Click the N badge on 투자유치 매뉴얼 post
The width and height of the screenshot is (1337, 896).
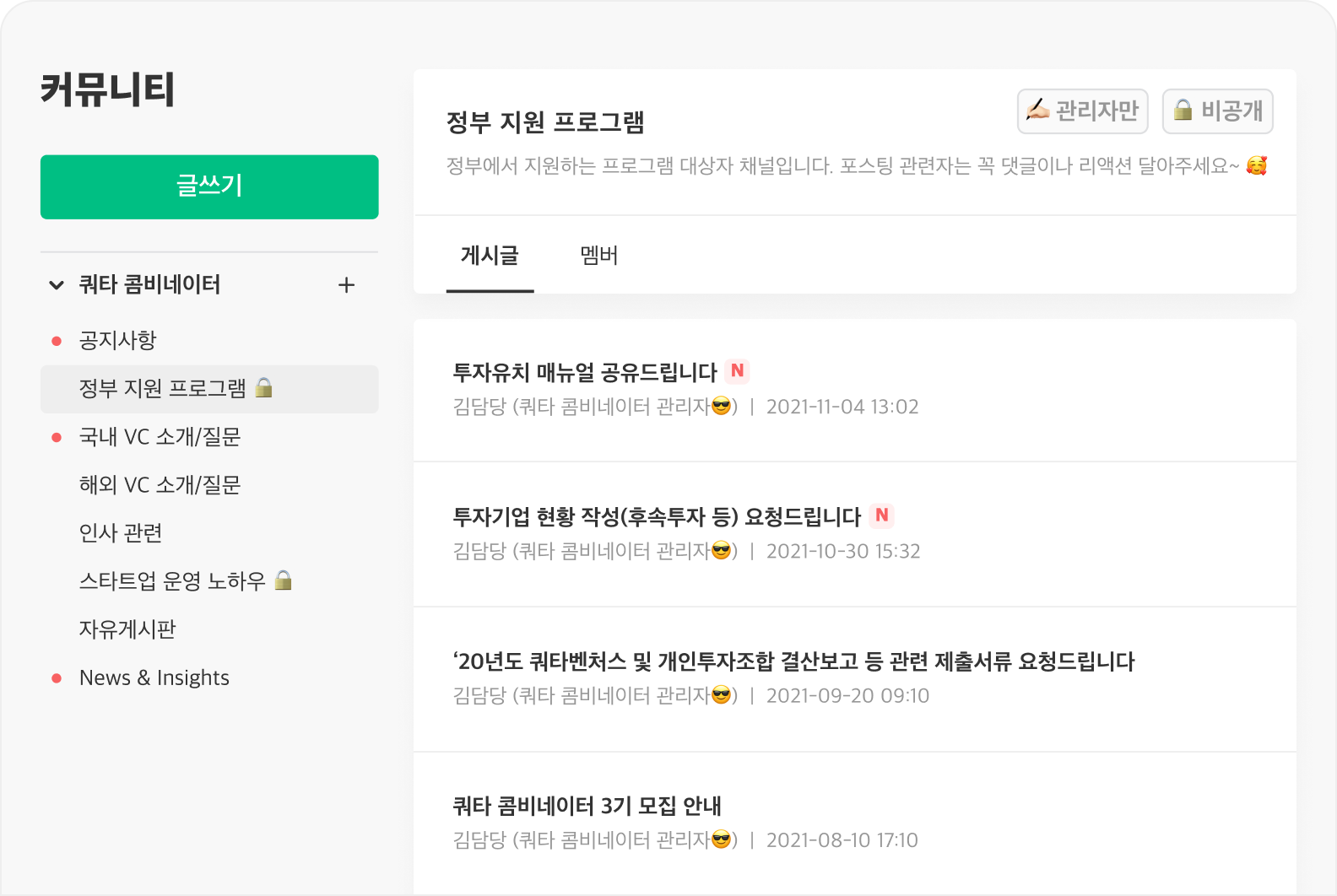[737, 371]
